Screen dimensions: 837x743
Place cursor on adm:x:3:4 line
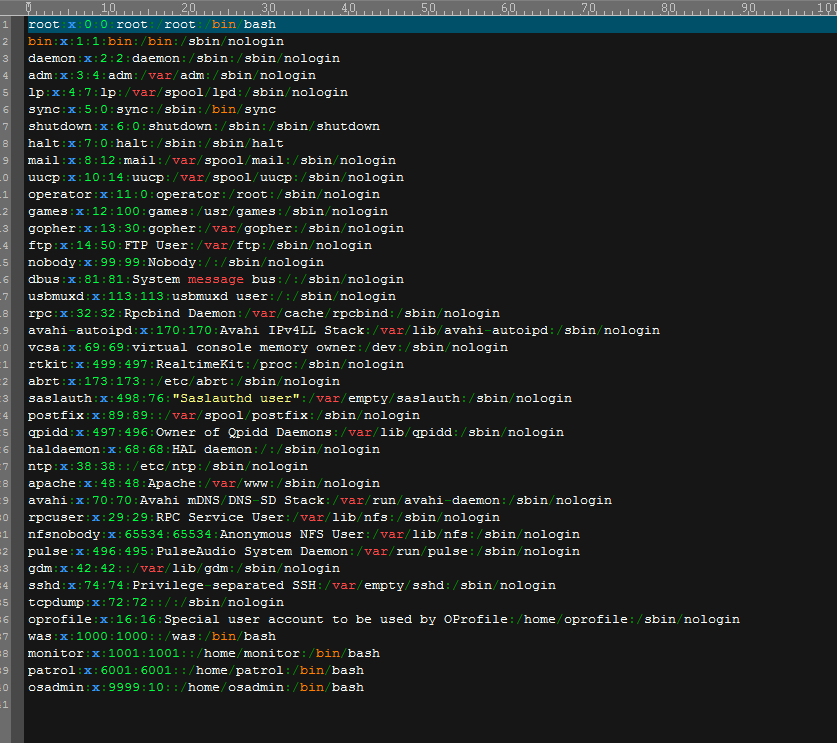pos(172,76)
